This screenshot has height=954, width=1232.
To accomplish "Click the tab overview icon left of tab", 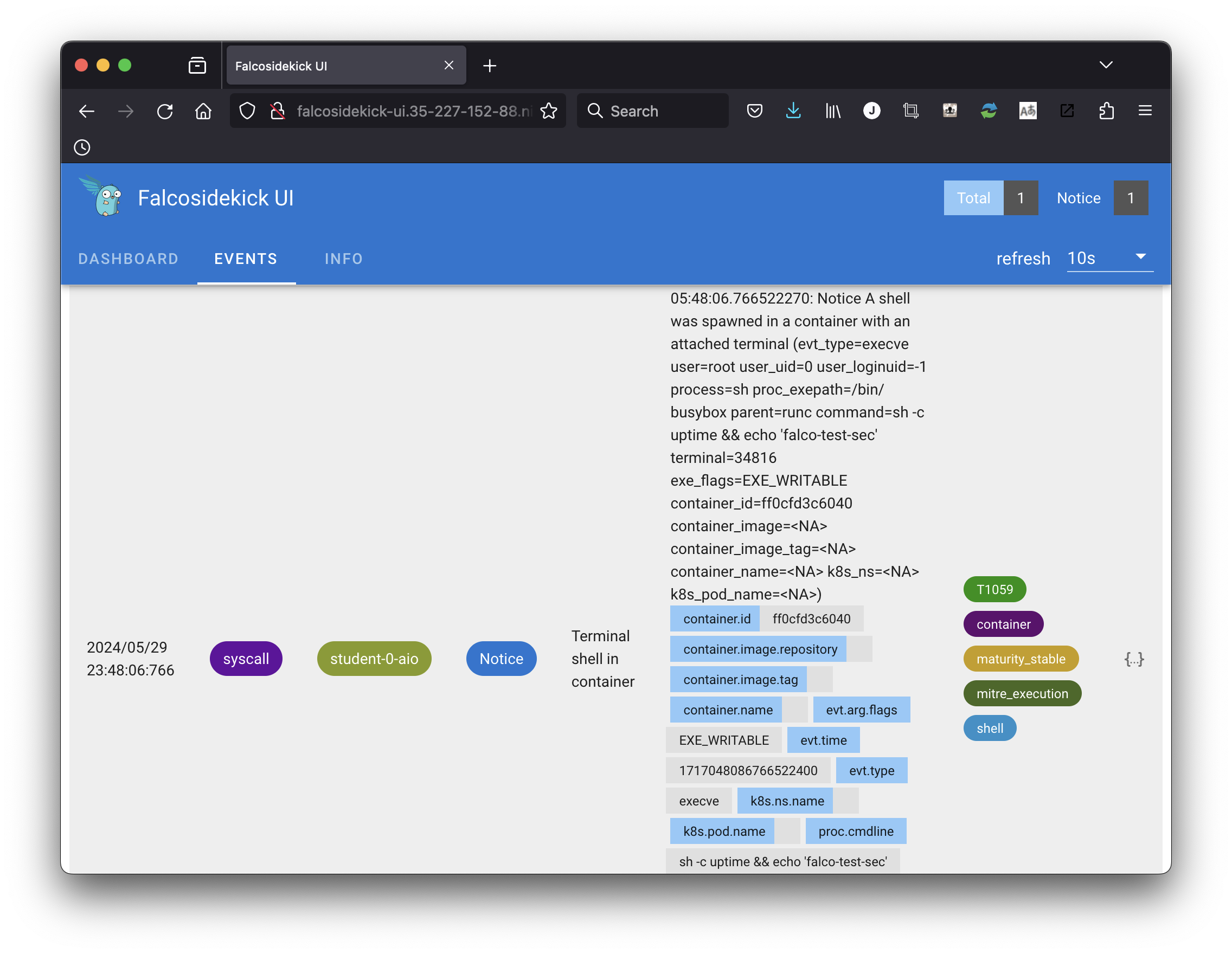I will (x=197, y=66).
